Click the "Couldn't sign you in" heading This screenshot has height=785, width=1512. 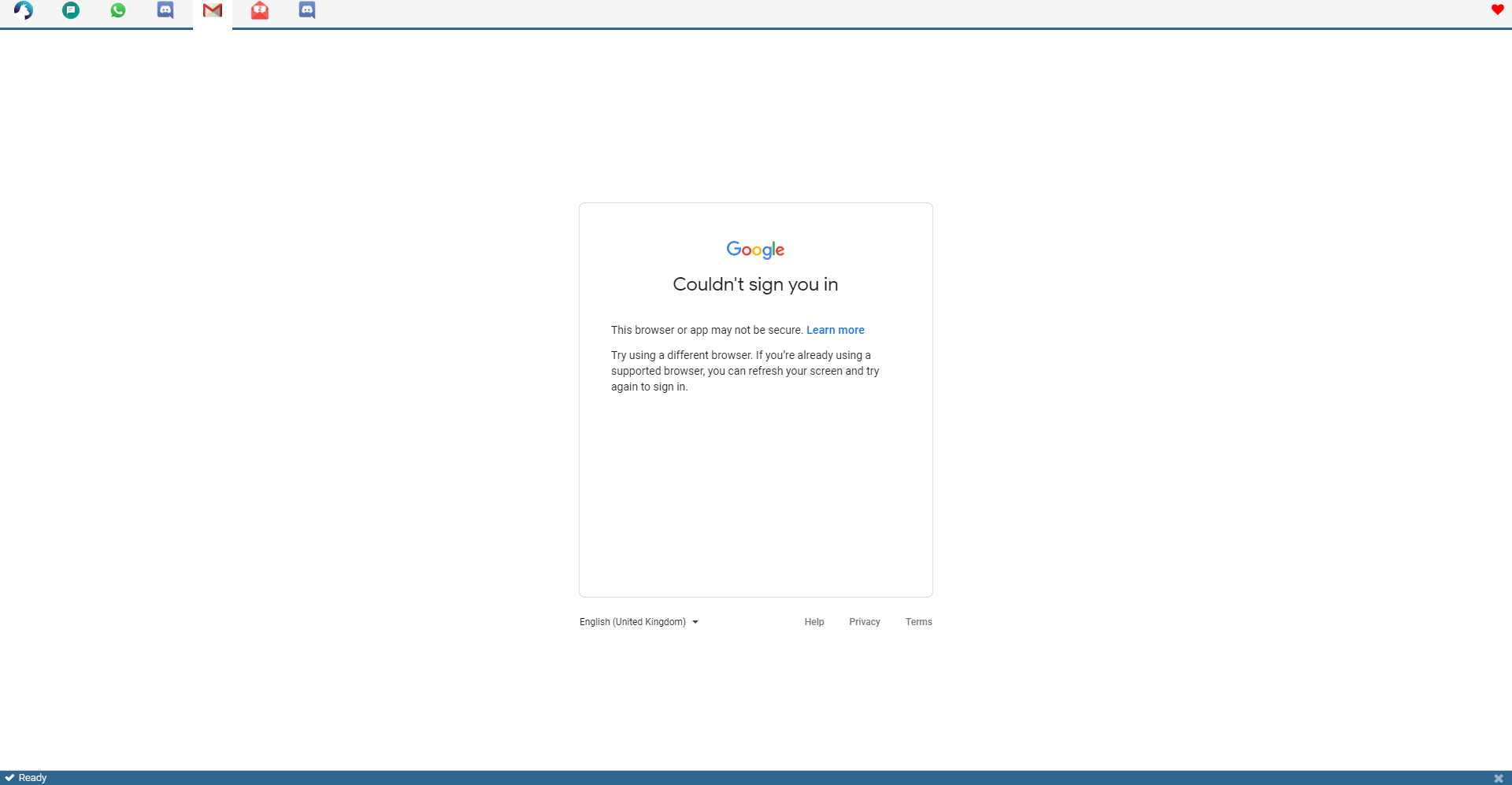pos(755,284)
